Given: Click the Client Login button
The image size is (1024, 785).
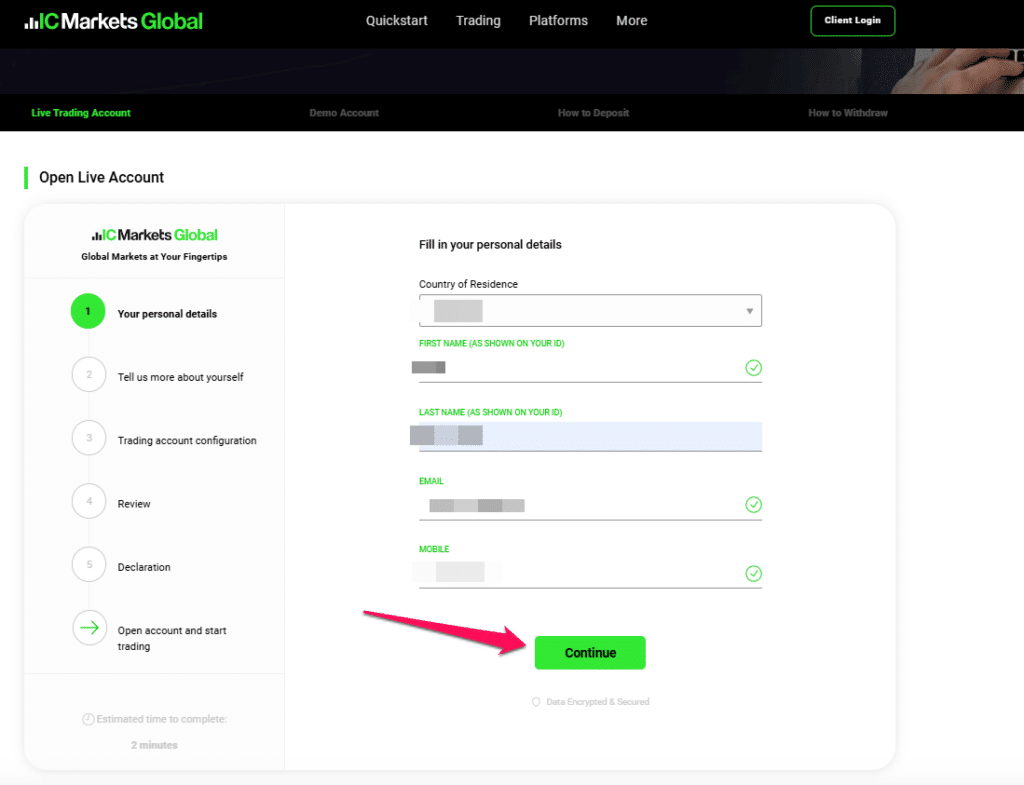Looking at the screenshot, I should pyautogui.click(x=852, y=20).
